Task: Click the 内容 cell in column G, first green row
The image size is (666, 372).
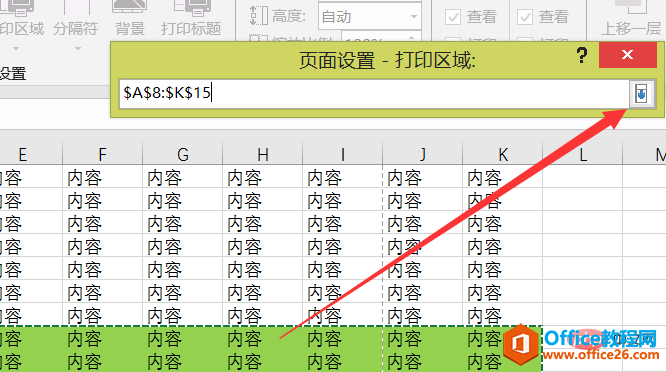Action: click(x=183, y=338)
